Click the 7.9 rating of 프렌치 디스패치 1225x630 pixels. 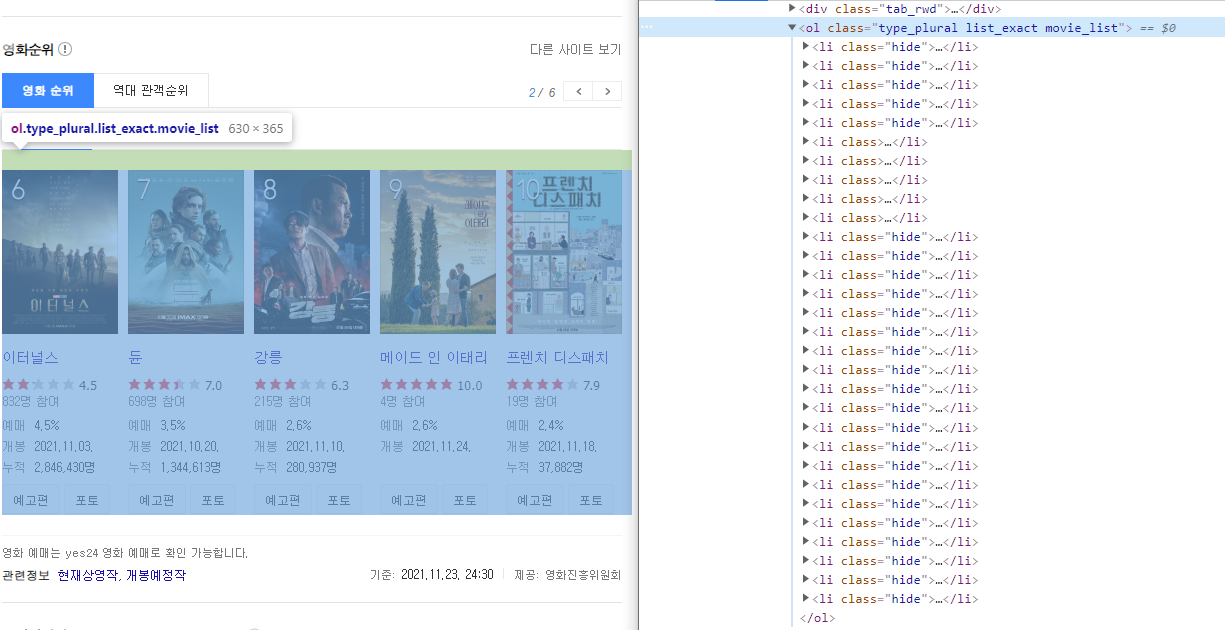[591, 386]
